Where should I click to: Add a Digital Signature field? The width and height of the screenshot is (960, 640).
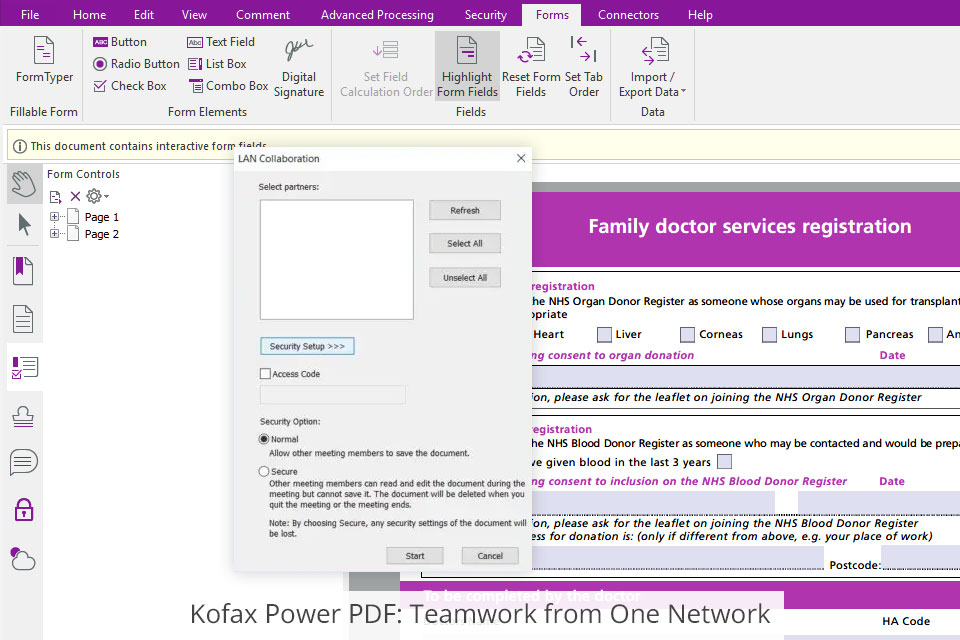coord(299,67)
